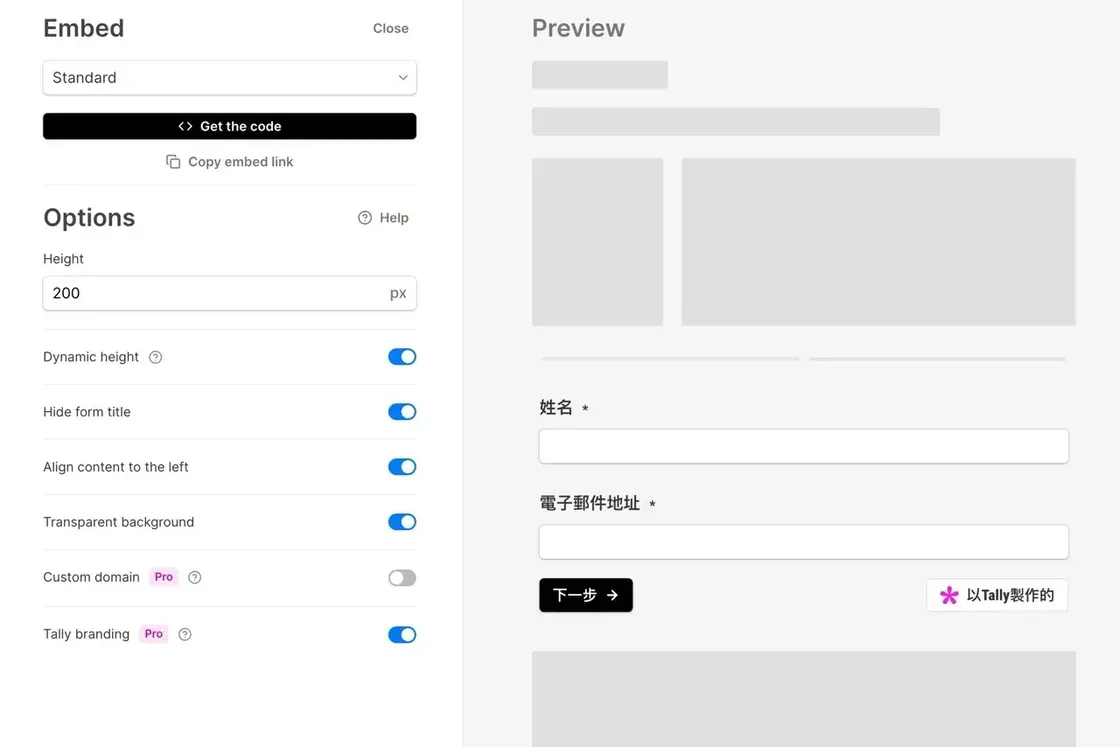This screenshot has width=1120, height=747.
Task: Click the help icon beside Tally branding
Action: tap(185, 634)
